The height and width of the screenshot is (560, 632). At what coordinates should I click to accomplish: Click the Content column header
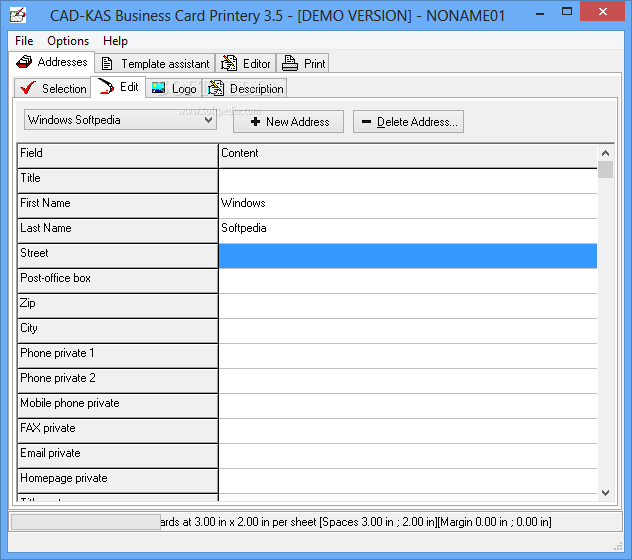(408, 156)
